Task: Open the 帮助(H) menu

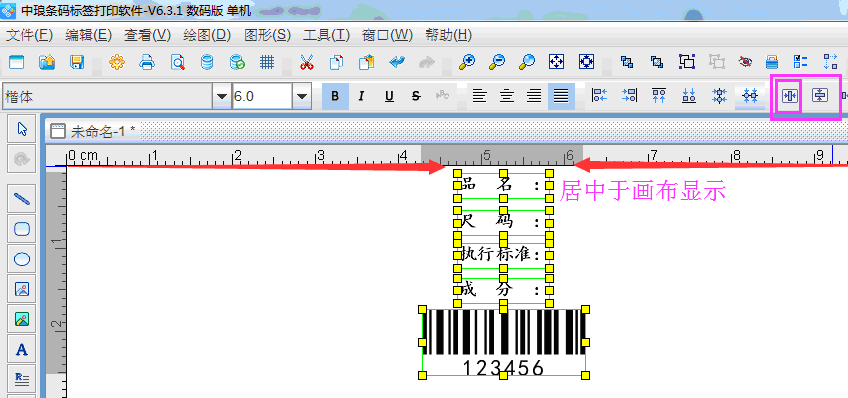Action: (449, 36)
